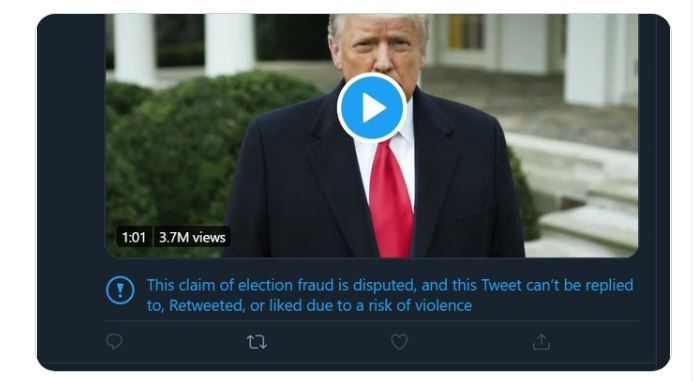Click the reply speech bubble icon

tap(114, 342)
